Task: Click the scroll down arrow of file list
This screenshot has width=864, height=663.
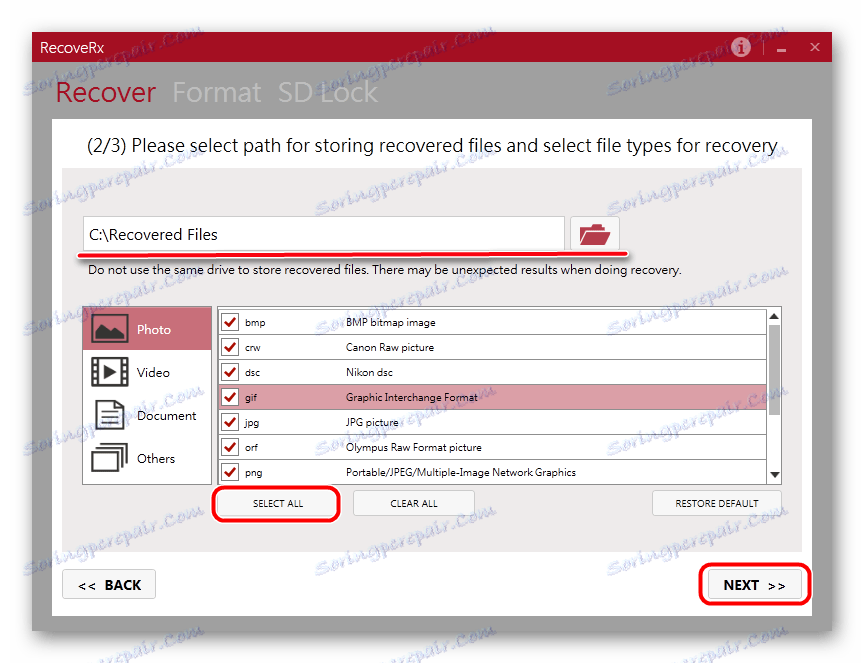Action: click(x=774, y=475)
